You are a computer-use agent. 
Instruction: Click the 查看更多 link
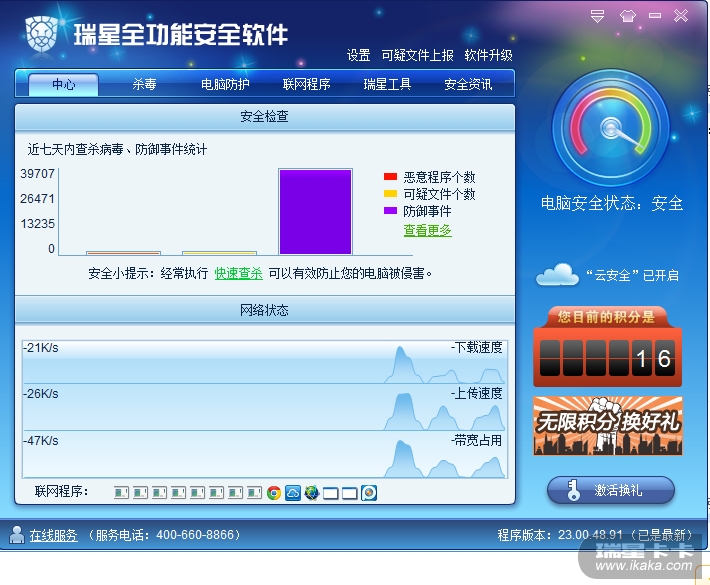(427, 230)
